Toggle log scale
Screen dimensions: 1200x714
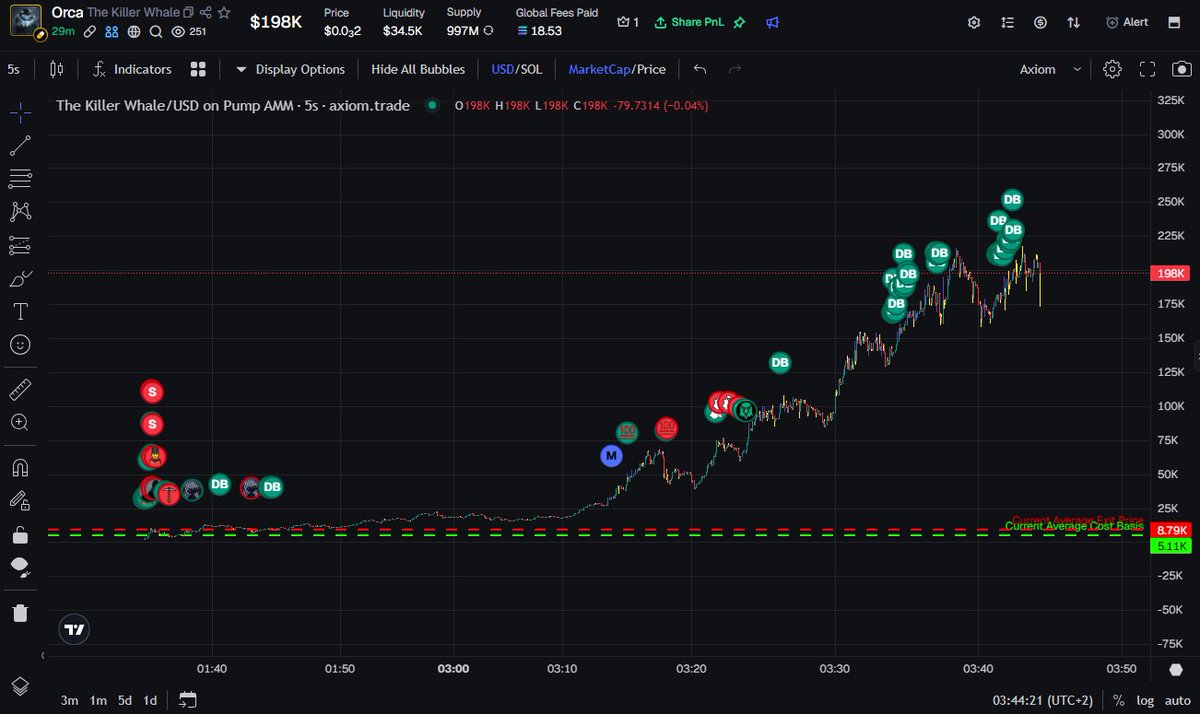point(1144,700)
